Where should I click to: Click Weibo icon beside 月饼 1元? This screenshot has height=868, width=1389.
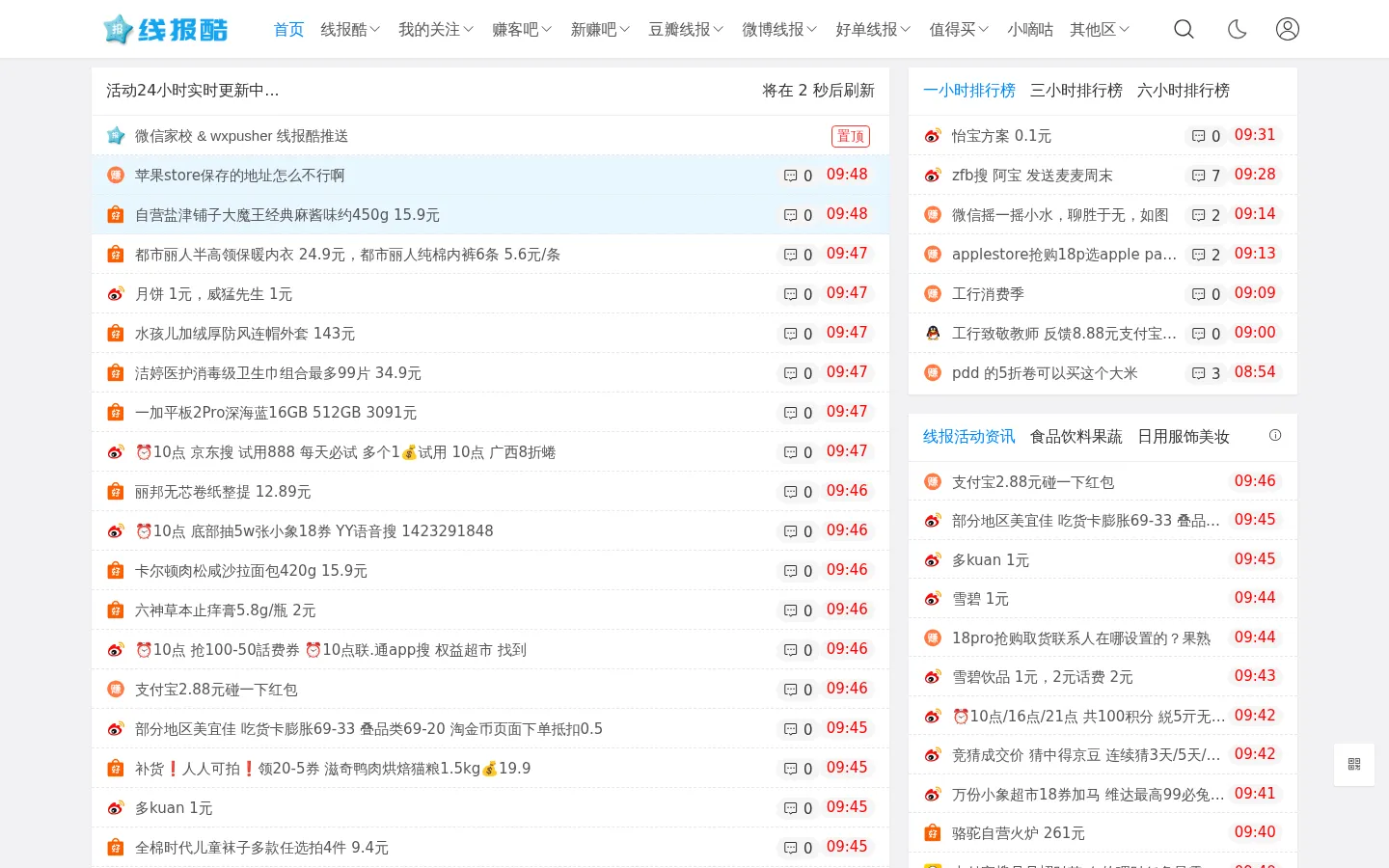click(x=116, y=294)
